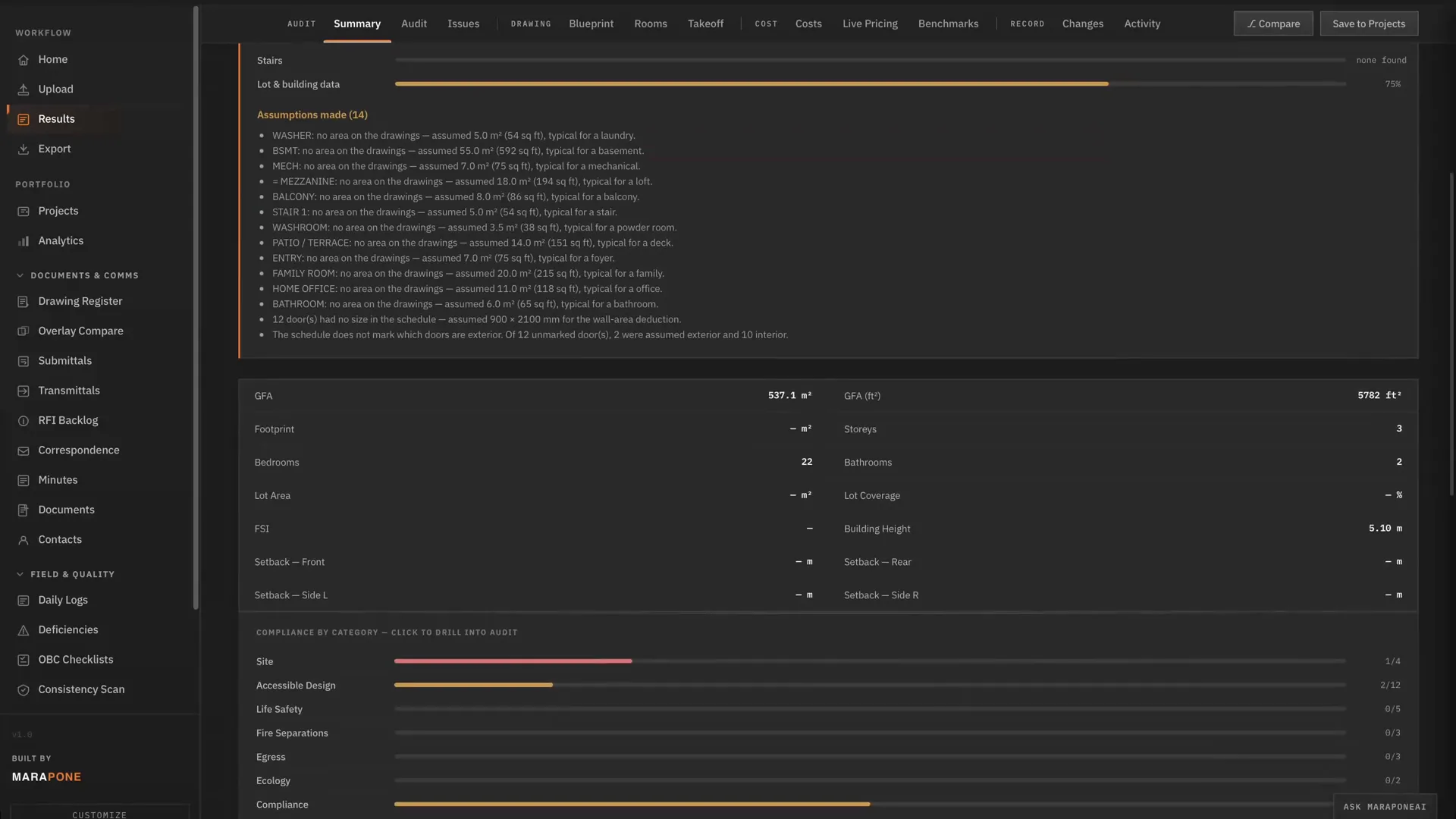Click the Home icon in sidebar
The width and height of the screenshot is (1456, 819).
(x=24, y=60)
